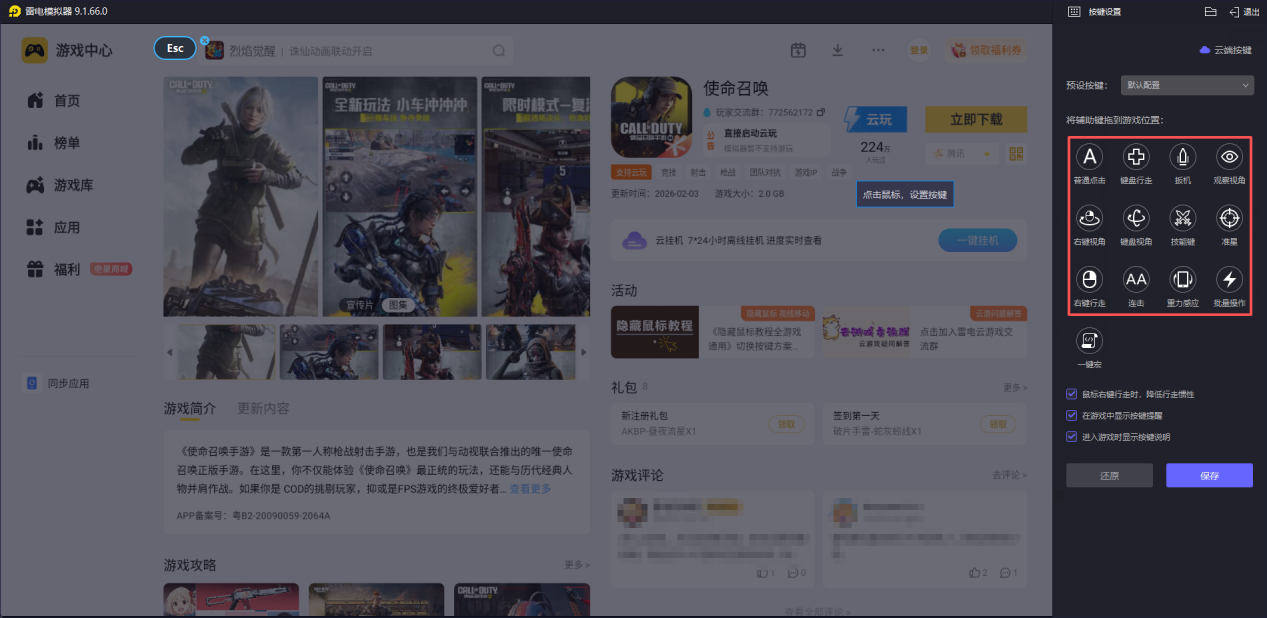This screenshot has height=618, width=1267.
Task: Claim the 新注册礼包 领取 button
Action: [x=787, y=424]
